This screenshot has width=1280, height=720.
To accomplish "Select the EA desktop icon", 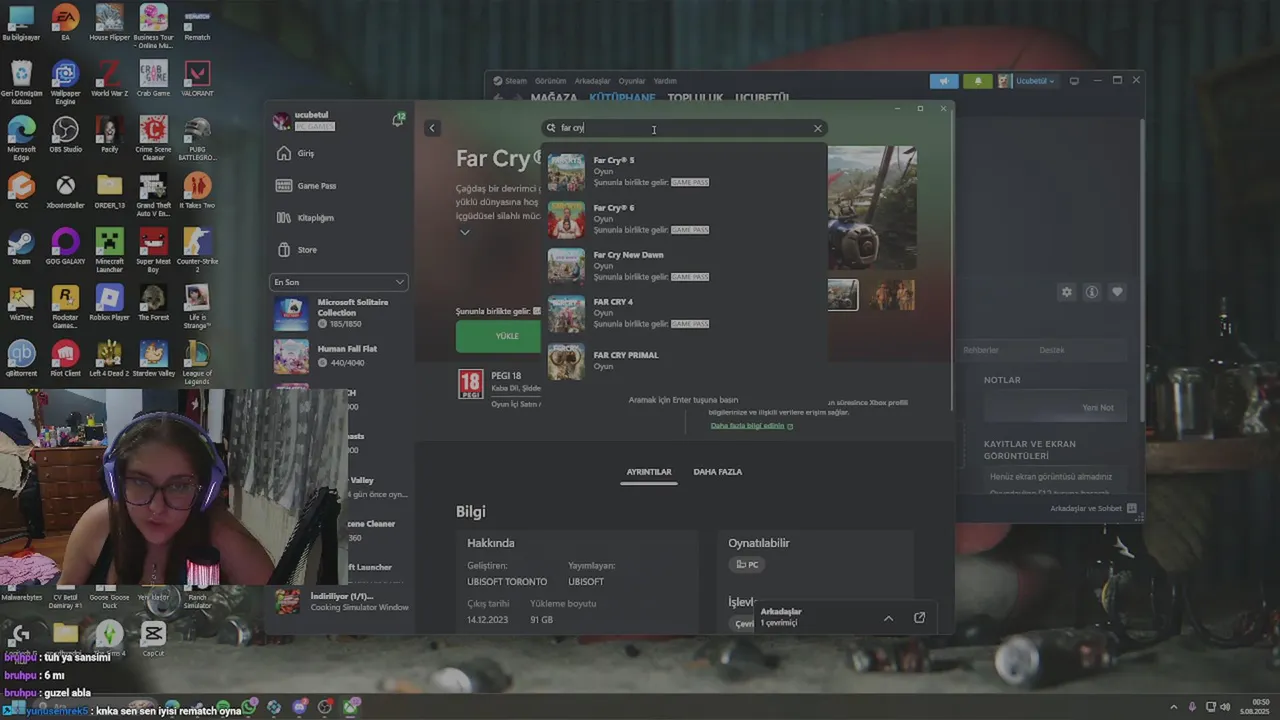I will point(65,22).
